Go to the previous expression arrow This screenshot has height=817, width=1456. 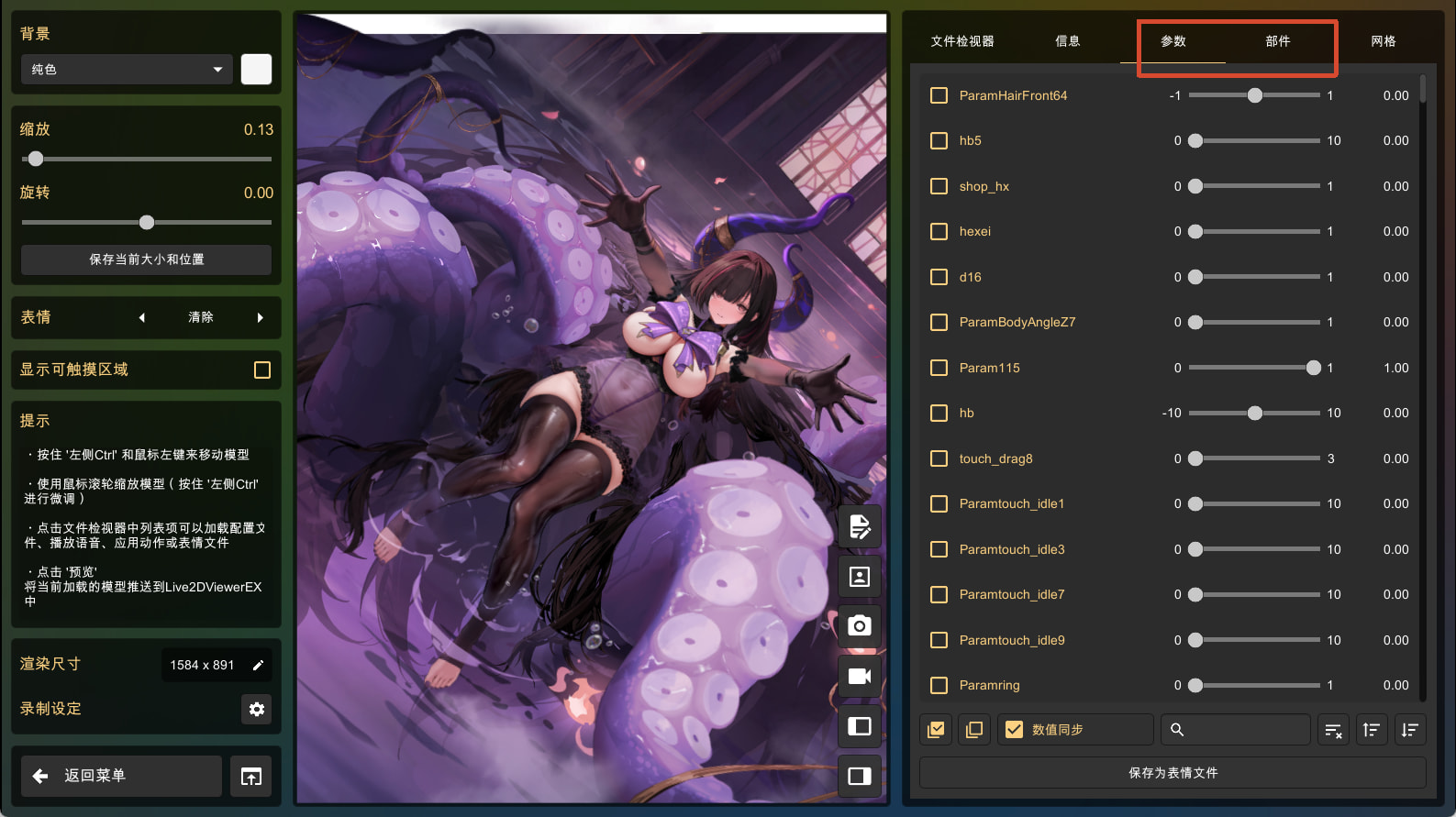tap(142, 318)
